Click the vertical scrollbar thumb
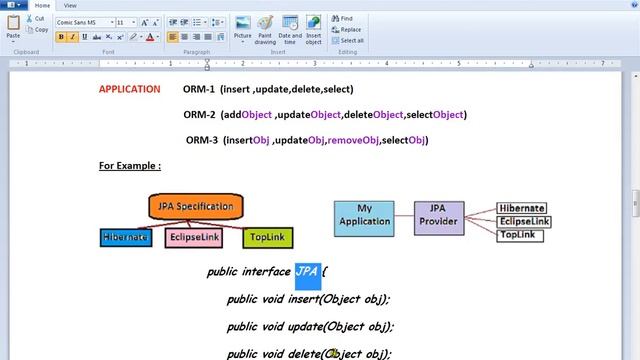640x360 pixels. [636, 203]
